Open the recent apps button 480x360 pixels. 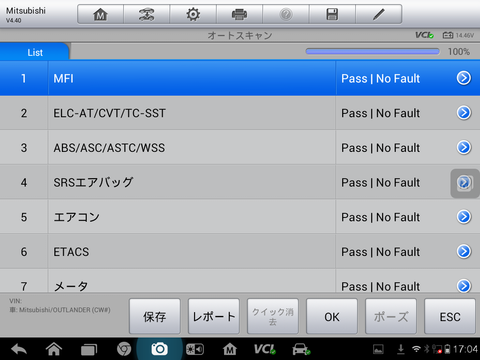89,349
